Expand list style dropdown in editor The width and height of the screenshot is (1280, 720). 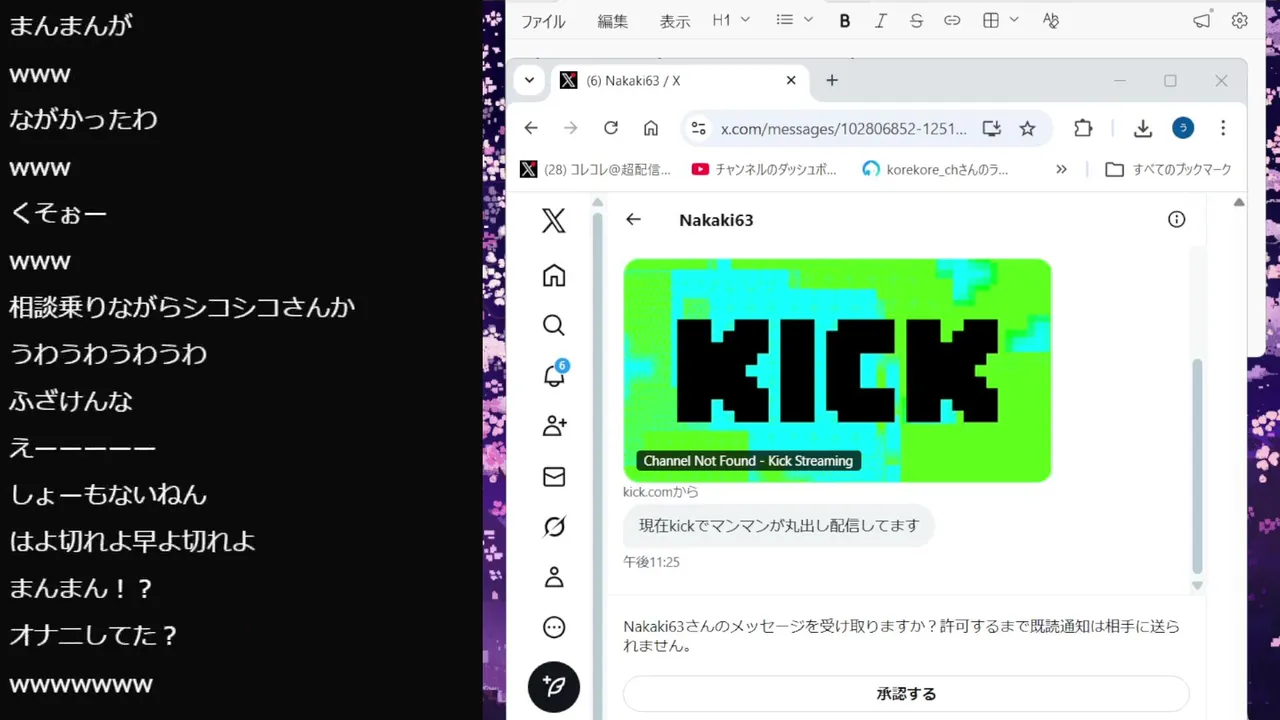[795, 20]
